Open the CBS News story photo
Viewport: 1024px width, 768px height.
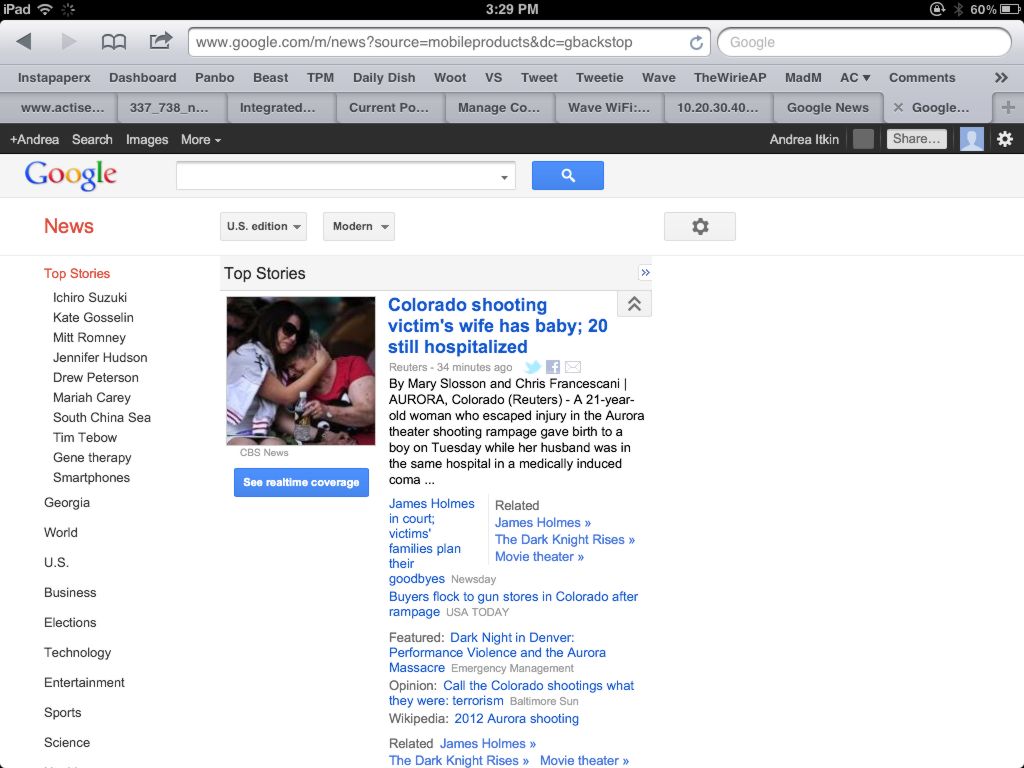(300, 371)
